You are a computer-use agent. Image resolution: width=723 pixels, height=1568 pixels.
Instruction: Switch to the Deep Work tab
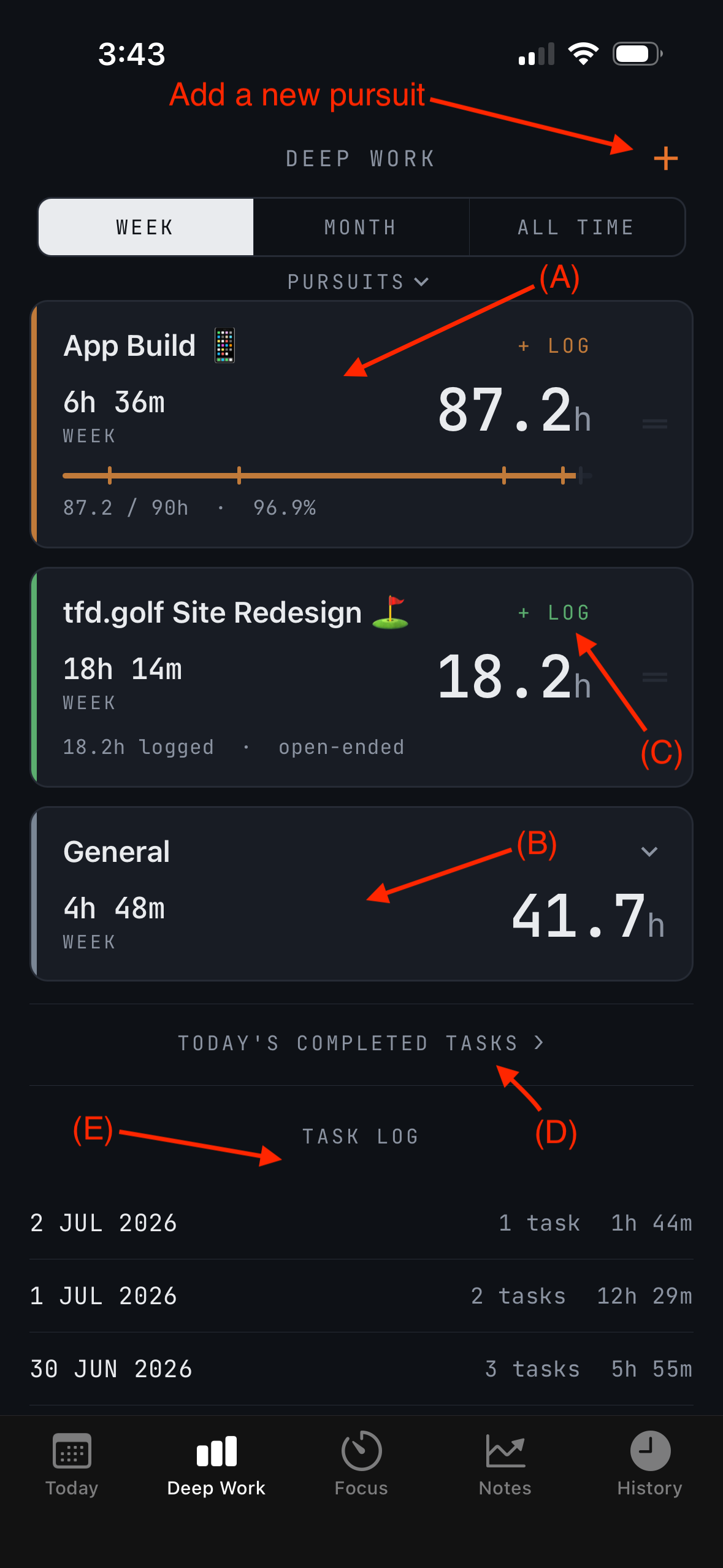216,1465
